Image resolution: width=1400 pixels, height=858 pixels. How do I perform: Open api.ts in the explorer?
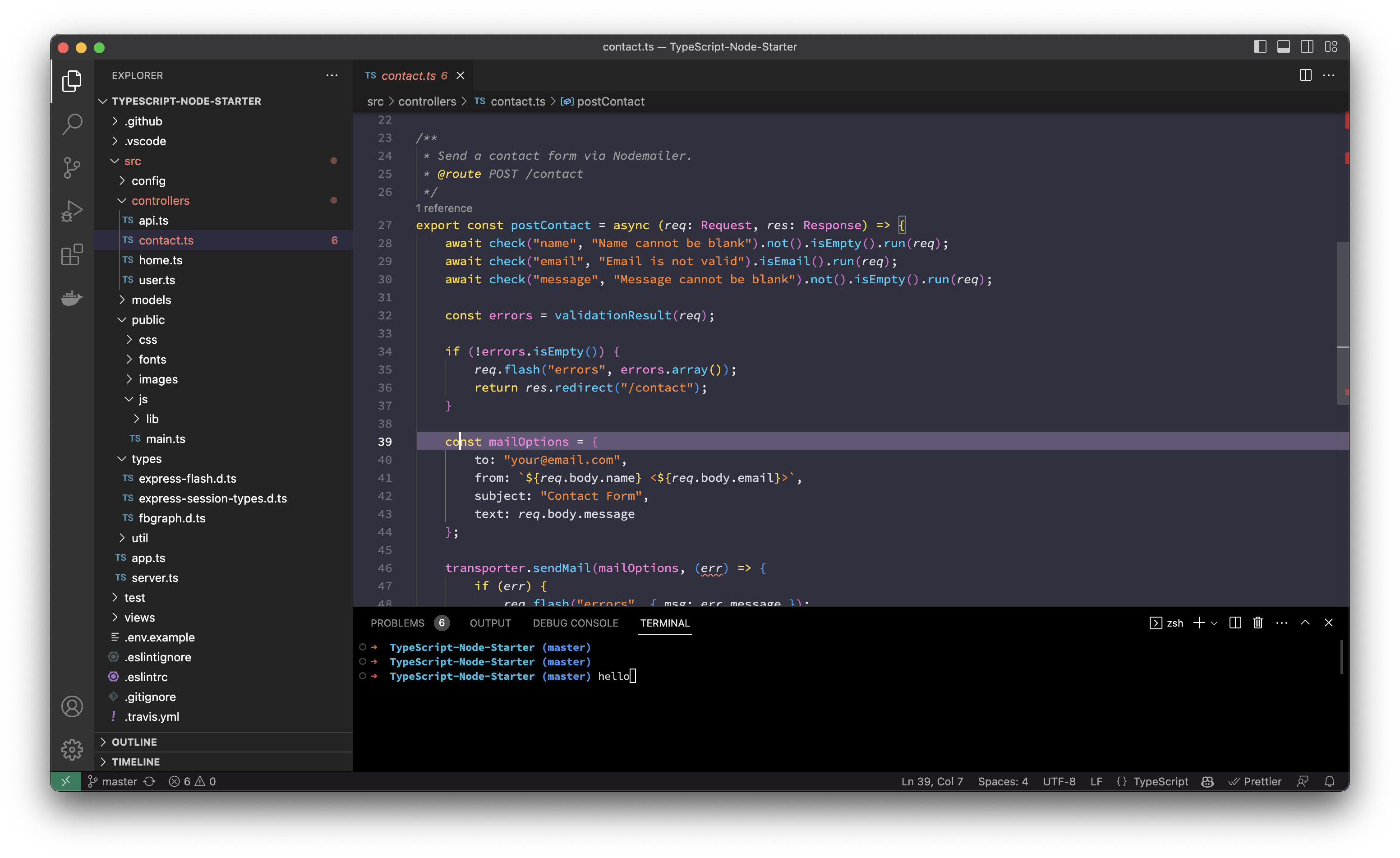(223, 221)
